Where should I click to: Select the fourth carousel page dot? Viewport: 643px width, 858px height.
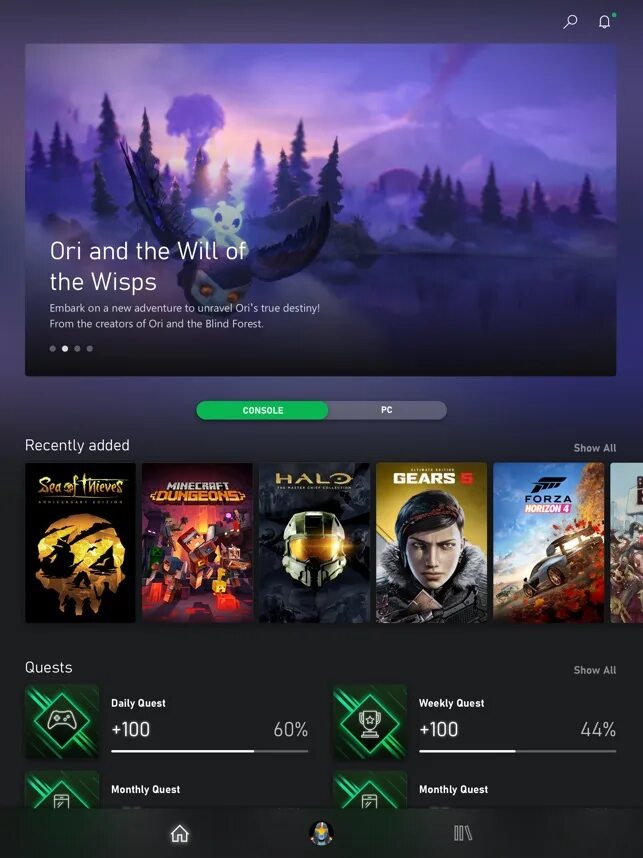coord(90,349)
